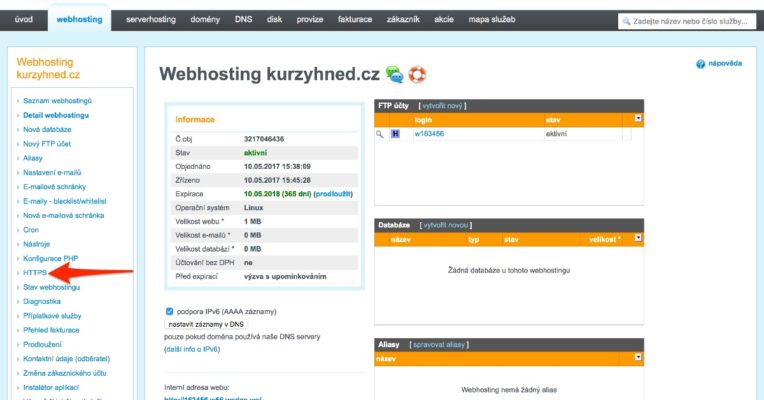The image size is (764, 400).
Task: Open Stav webhostingu sidebar link
Action: pyautogui.click(x=52, y=287)
